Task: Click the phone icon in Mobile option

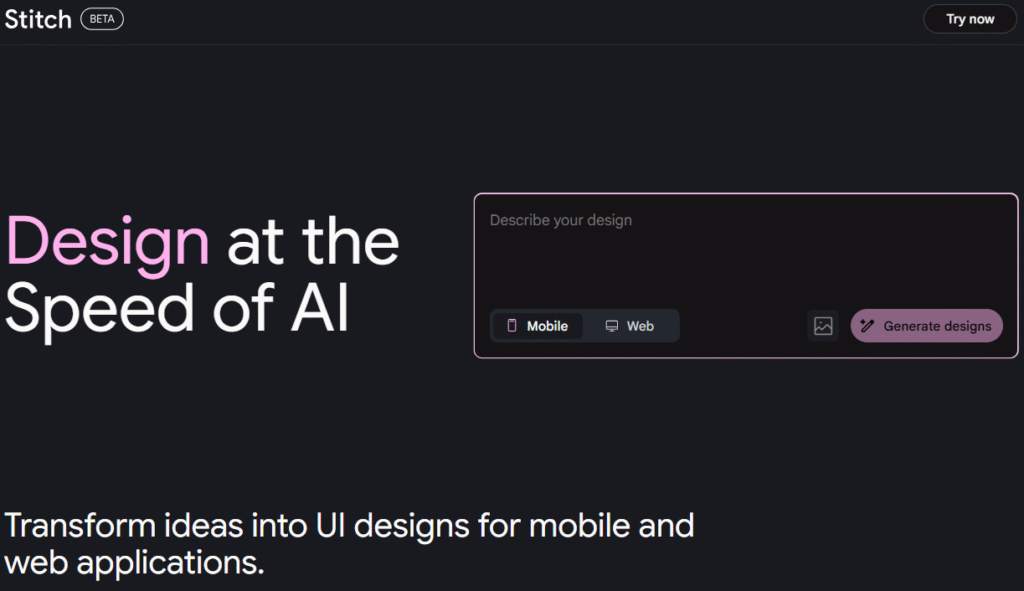Action: pos(512,325)
